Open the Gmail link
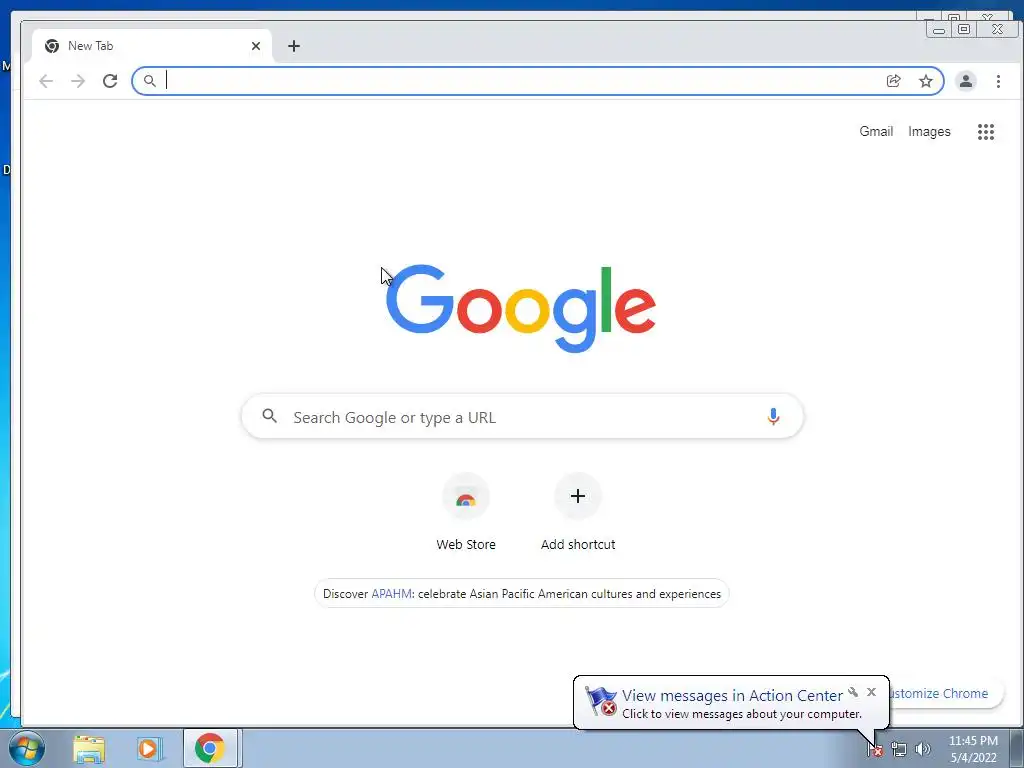The height and width of the screenshot is (768, 1024). tap(876, 131)
